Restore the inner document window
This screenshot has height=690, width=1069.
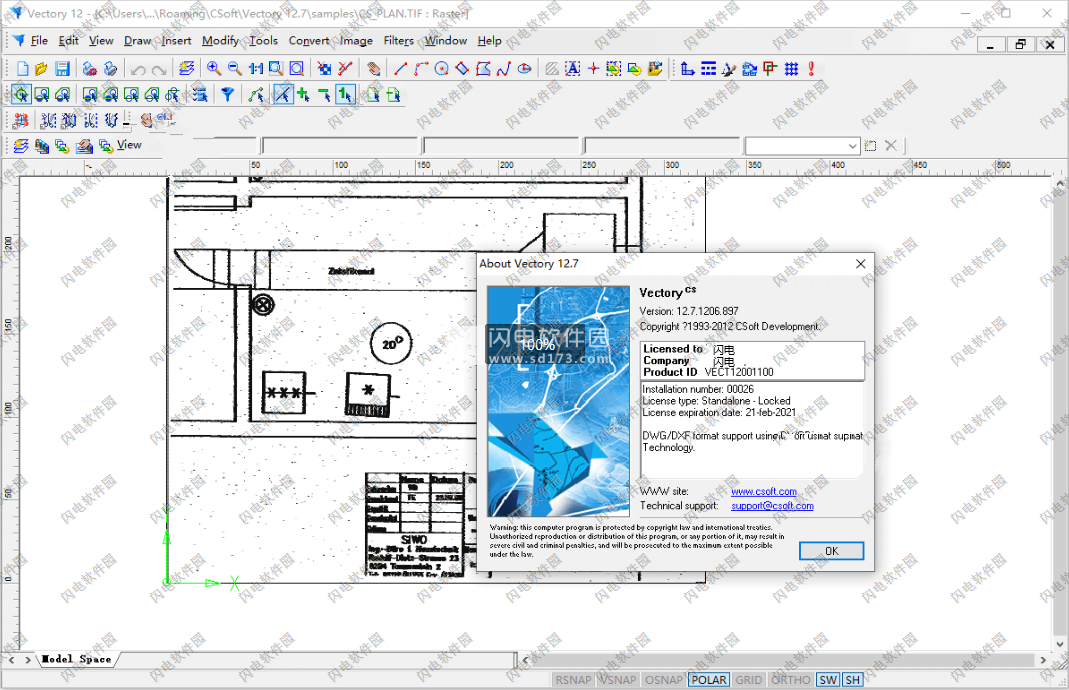pos(1020,44)
